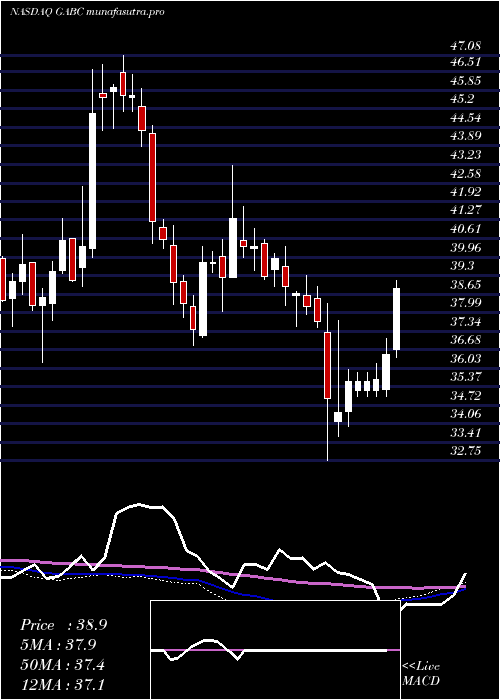500x700 pixels.
Task: Select the 40.61 price axis label
Action: [x=465, y=229]
